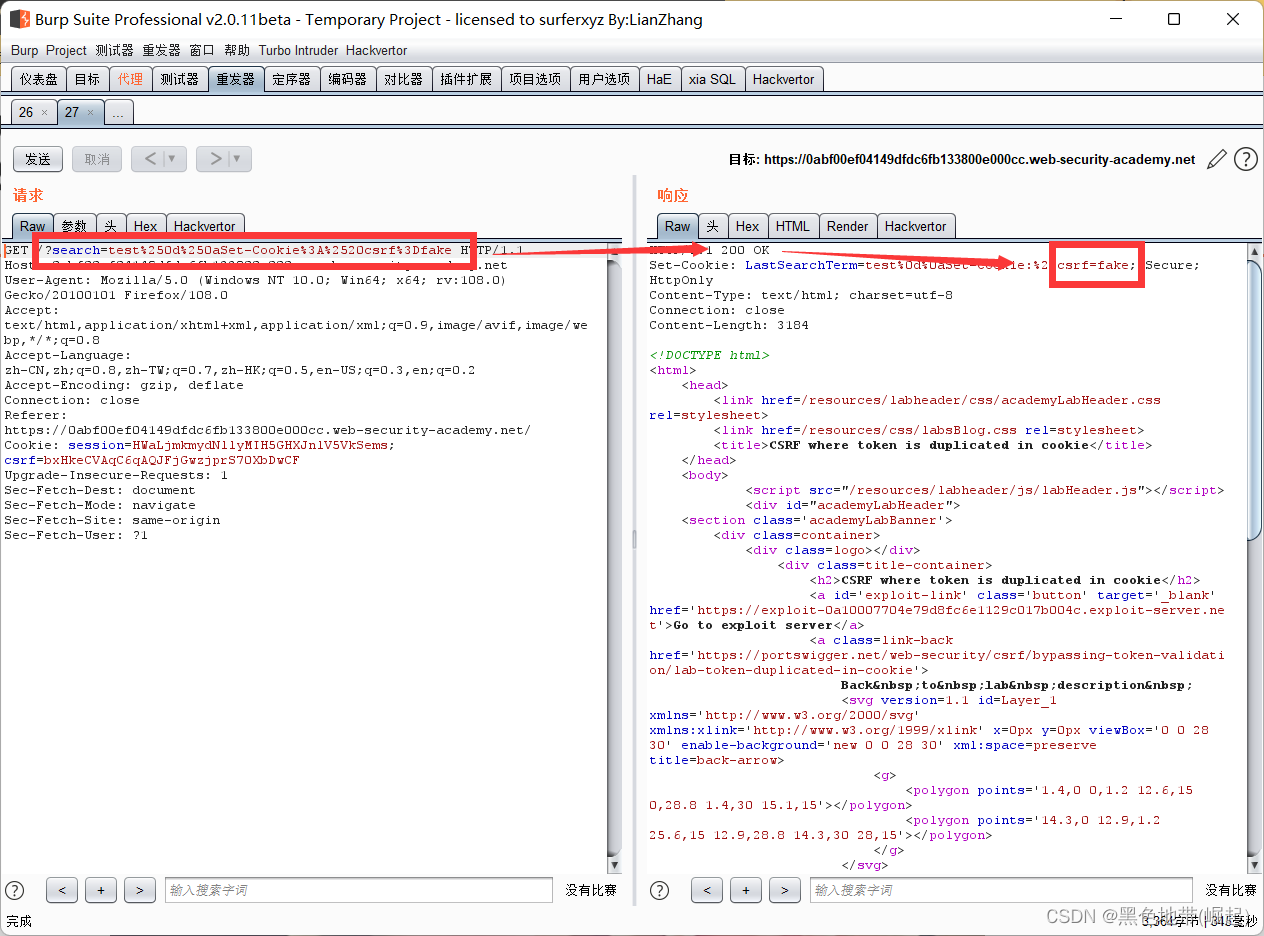1264x936 pixels.
Task: Switch to the 编码器 tab
Action: (347, 79)
